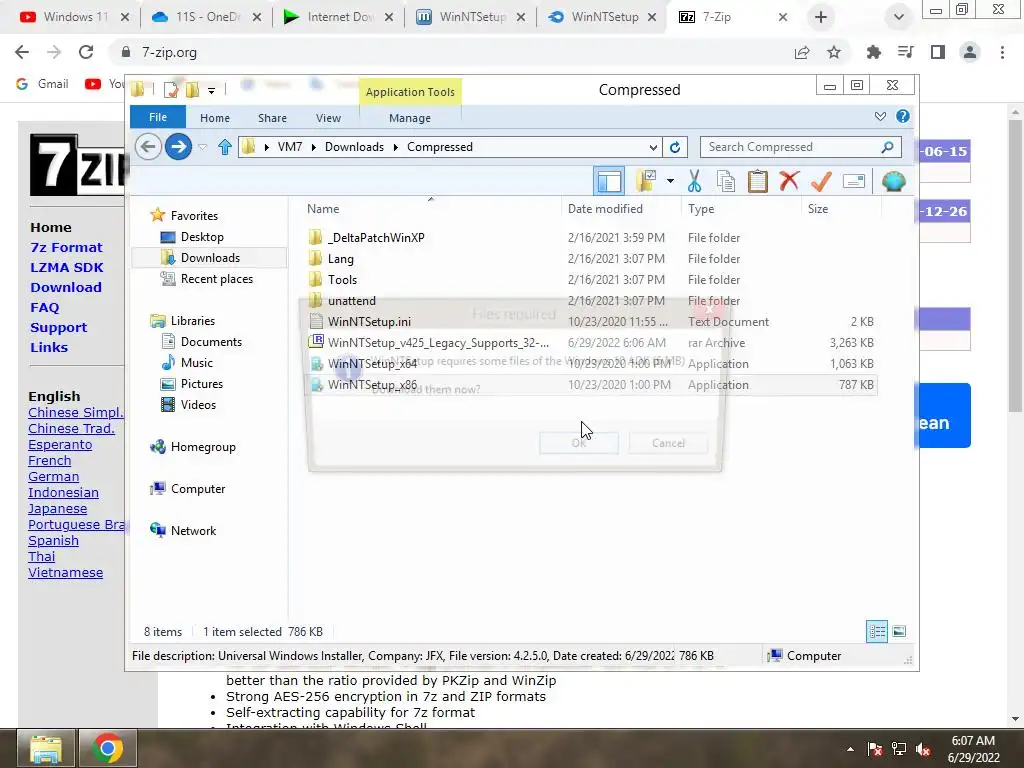Open the Quick Access Toolbar customize dropdown
Screen dimensions: 1024x768
point(212,91)
